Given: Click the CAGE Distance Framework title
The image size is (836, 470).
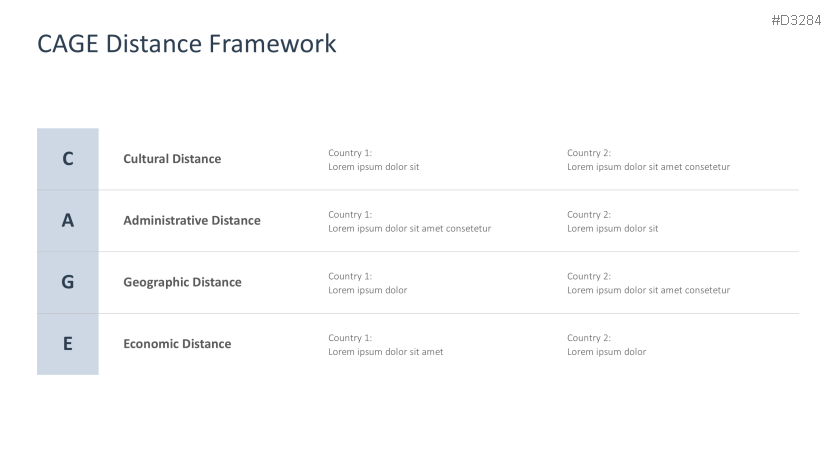Looking at the screenshot, I should [186, 44].
